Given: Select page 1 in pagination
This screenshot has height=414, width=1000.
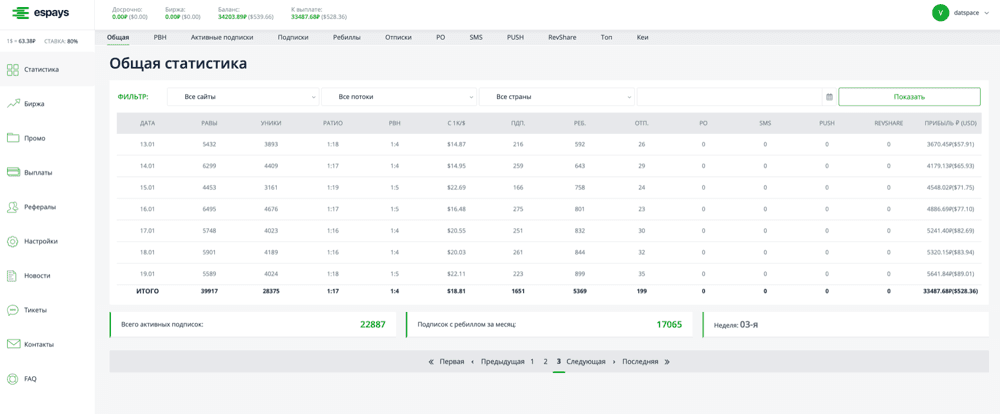Looking at the screenshot, I should pos(532,362).
